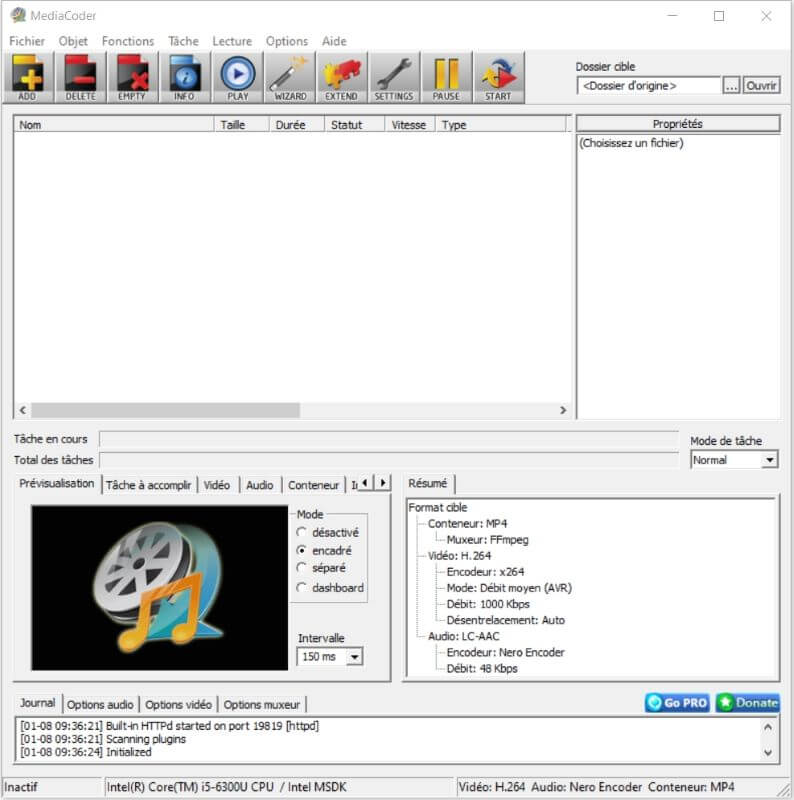Open the Lecture menu
This screenshot has width=794, height=800.
232,41
